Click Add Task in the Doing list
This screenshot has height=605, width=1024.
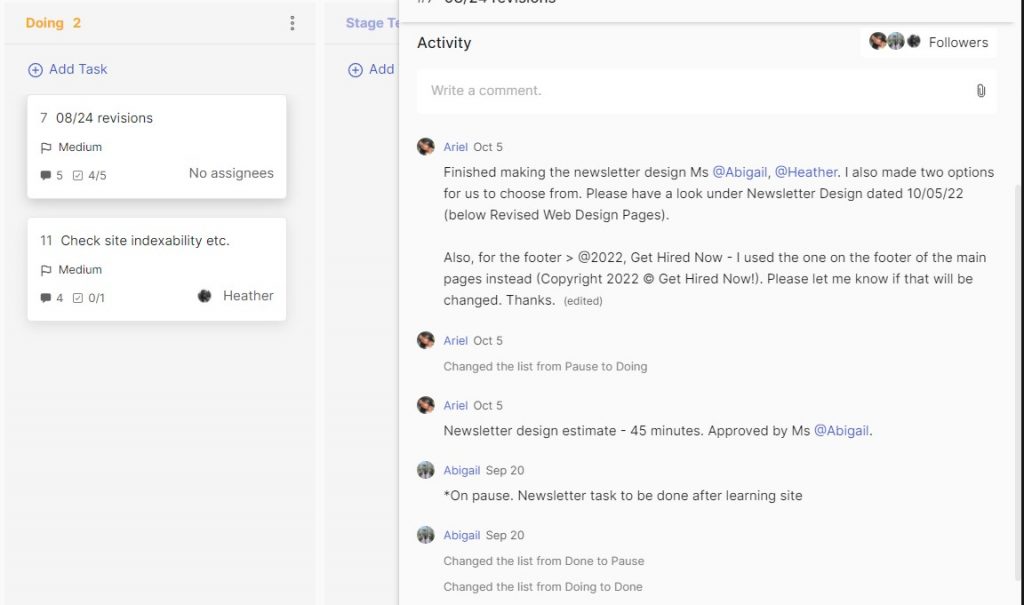(x=68, y=69)
